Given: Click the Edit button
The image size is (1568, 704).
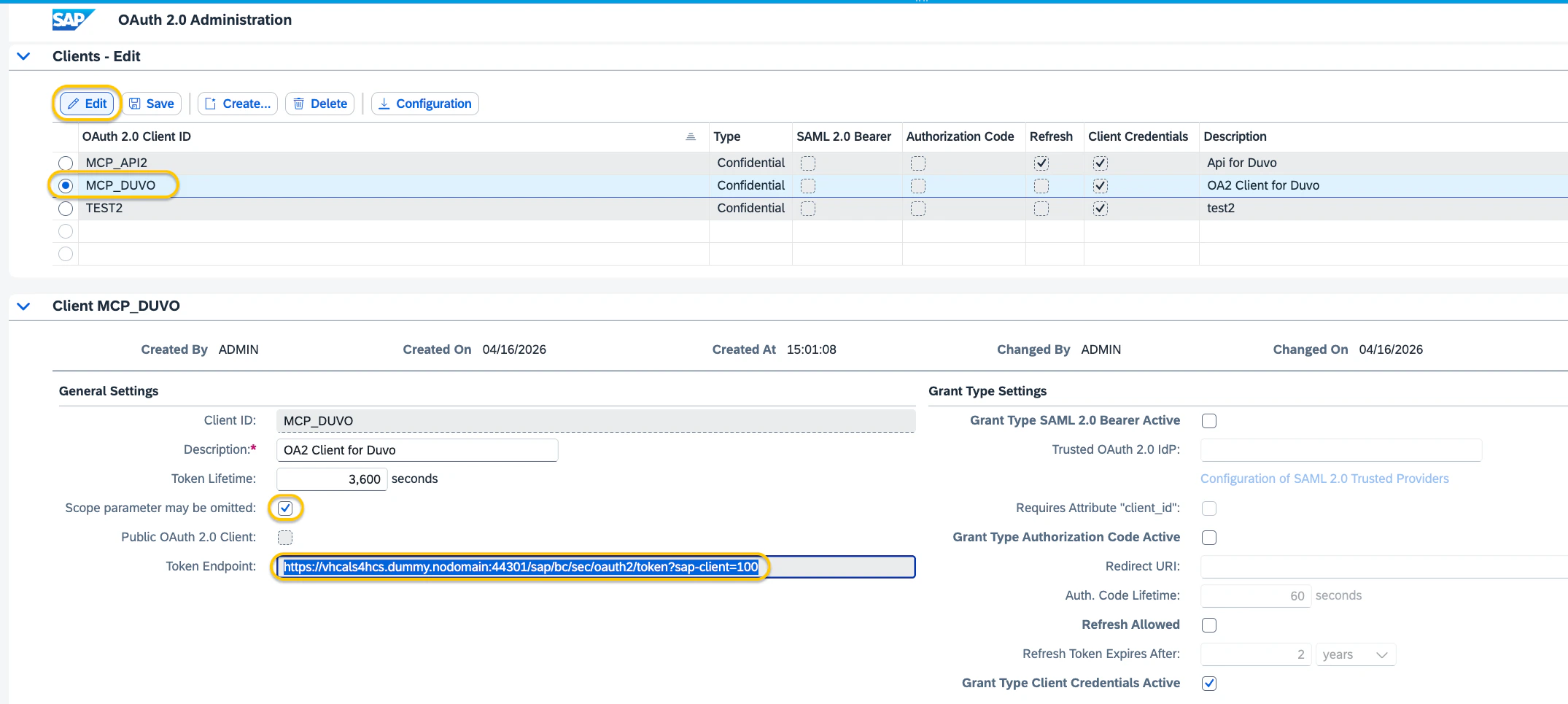Looking at the screenshot, I should pos(87,104).
